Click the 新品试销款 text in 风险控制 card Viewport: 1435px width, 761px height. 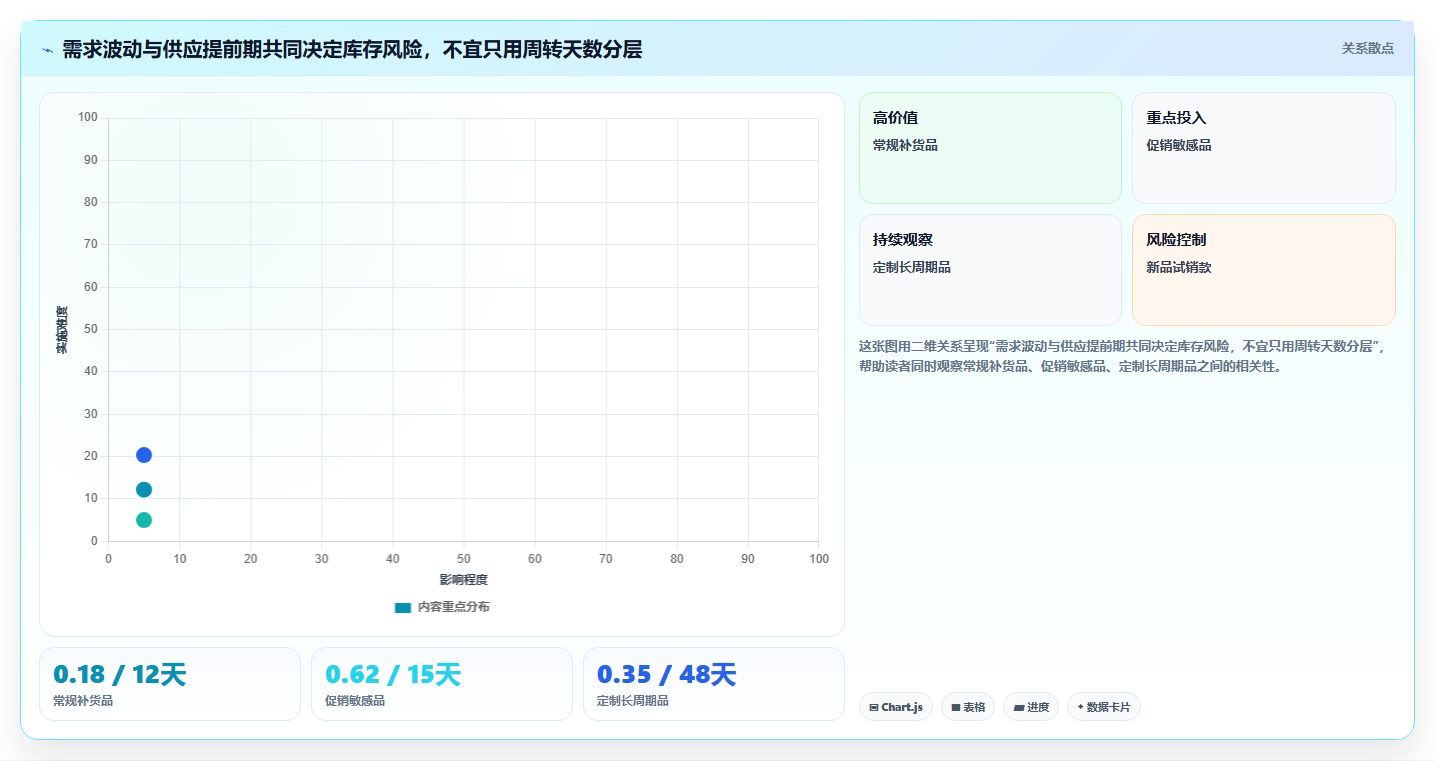tap(1179, 267)
